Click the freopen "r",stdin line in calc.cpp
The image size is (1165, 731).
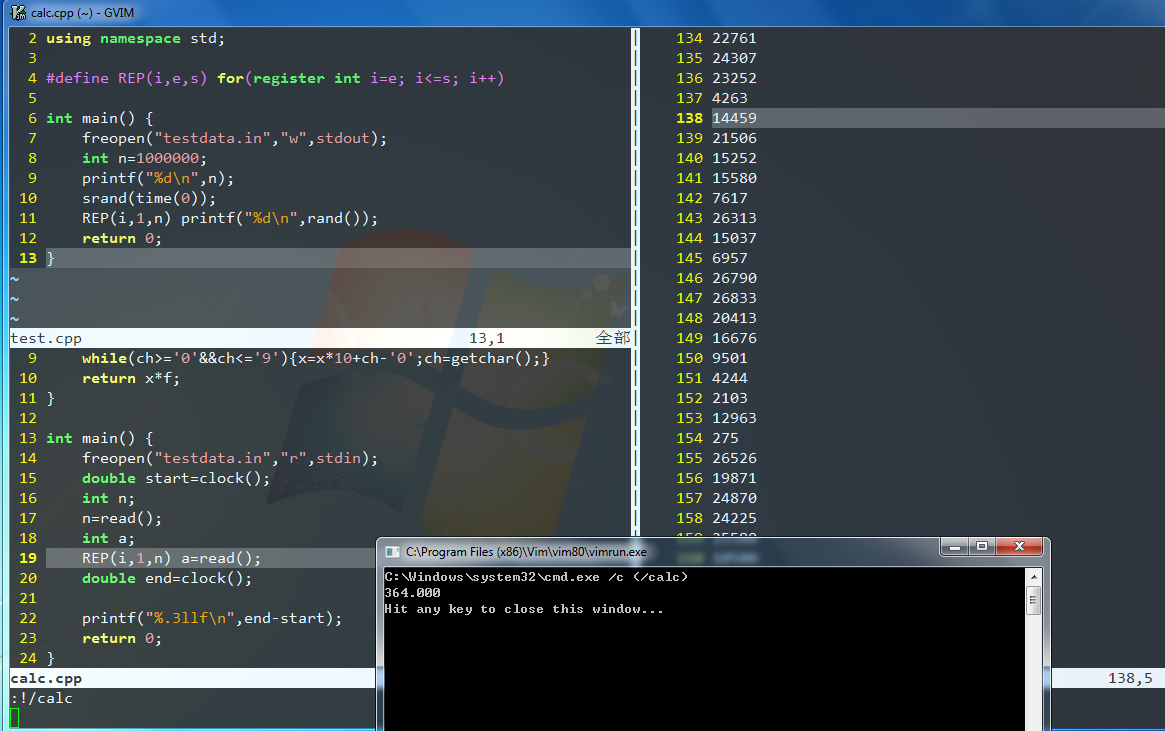pos(230,459)
